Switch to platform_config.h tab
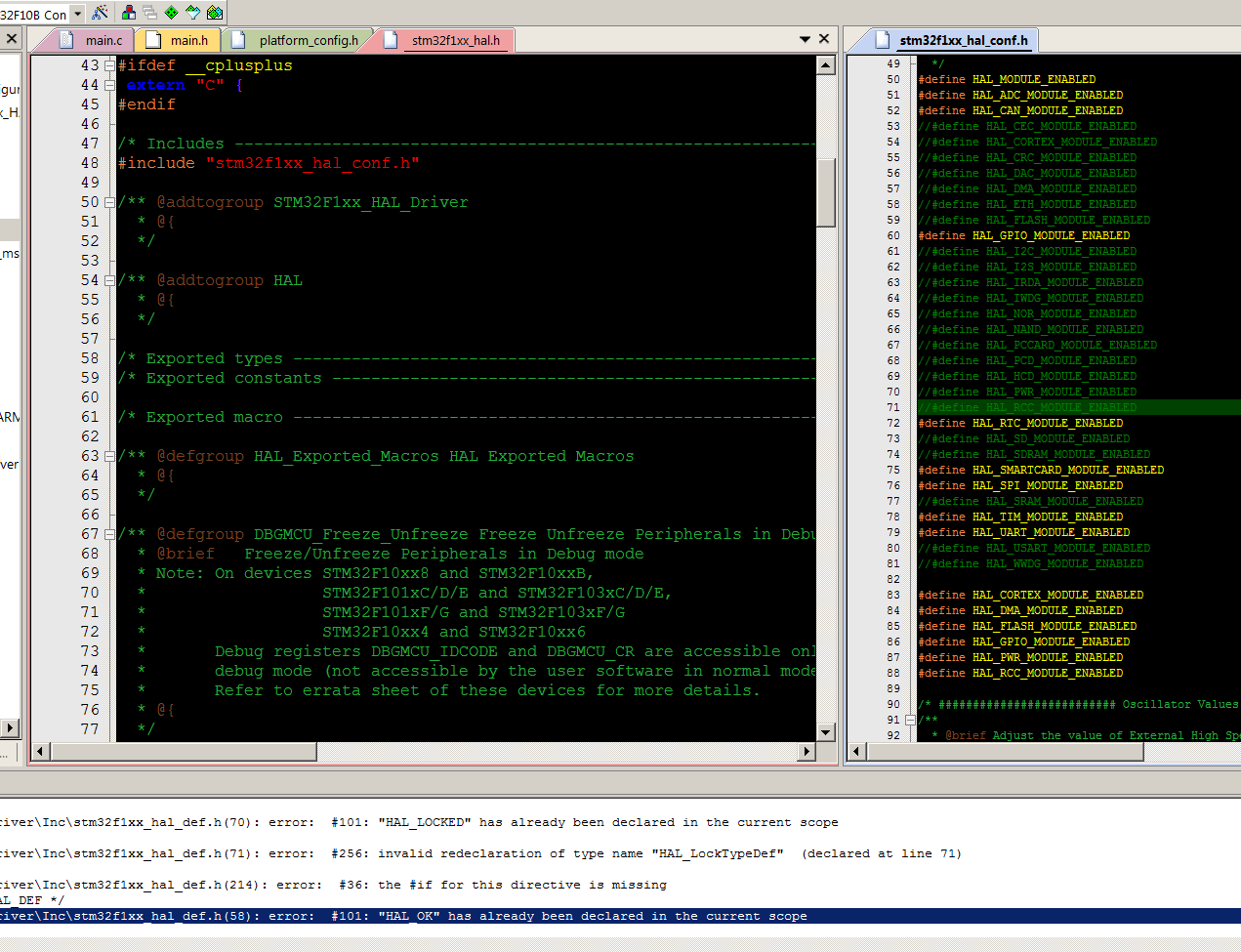This screenshot has width=1241, height=952. pos(297,40)
